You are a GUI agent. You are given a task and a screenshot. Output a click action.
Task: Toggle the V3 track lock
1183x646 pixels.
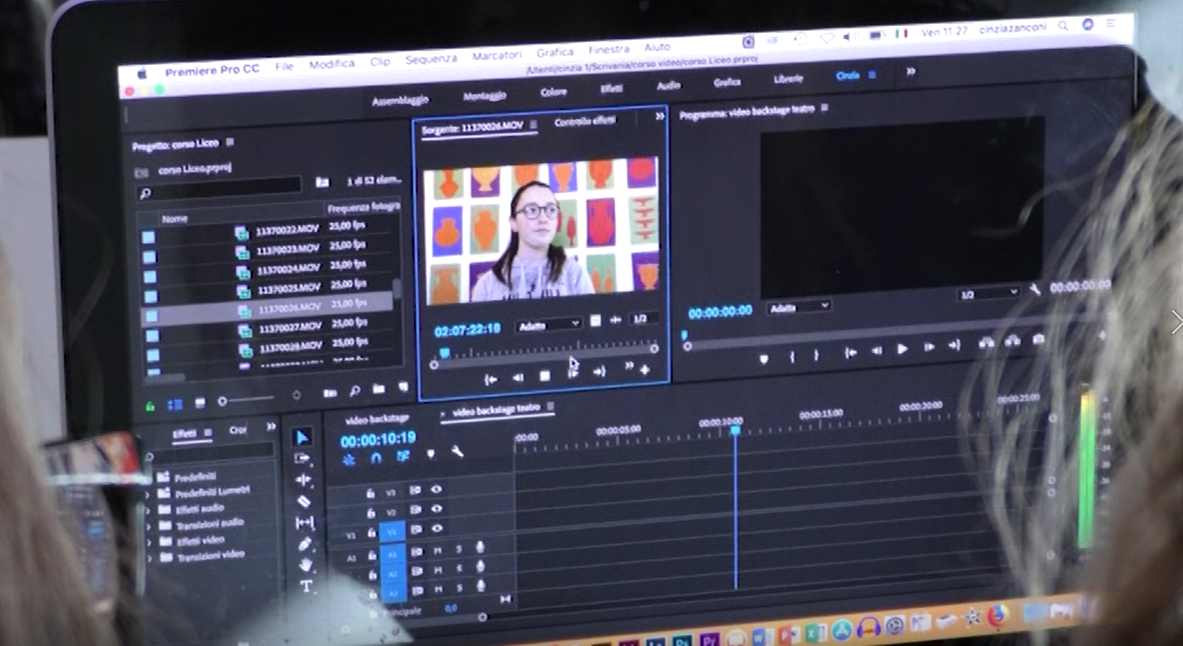(370, 493)
